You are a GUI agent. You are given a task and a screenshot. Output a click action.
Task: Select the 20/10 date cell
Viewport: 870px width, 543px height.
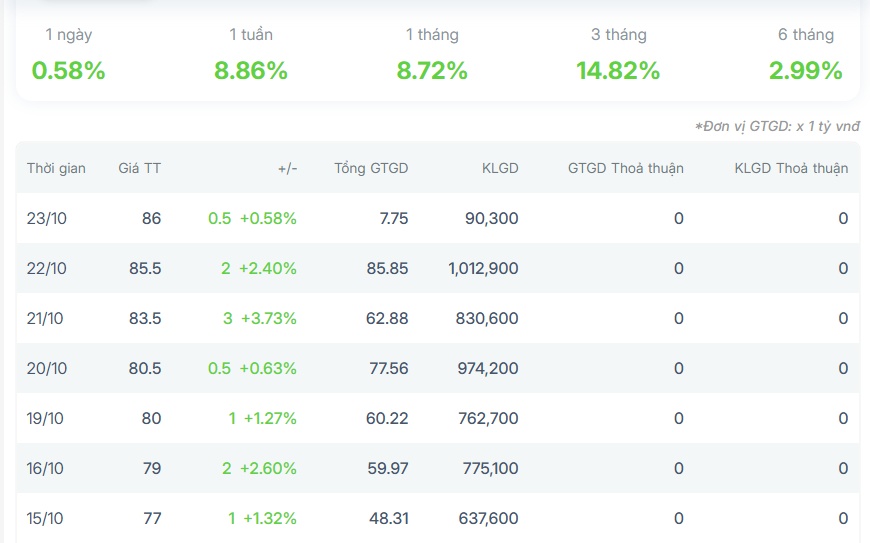[47, 368]
